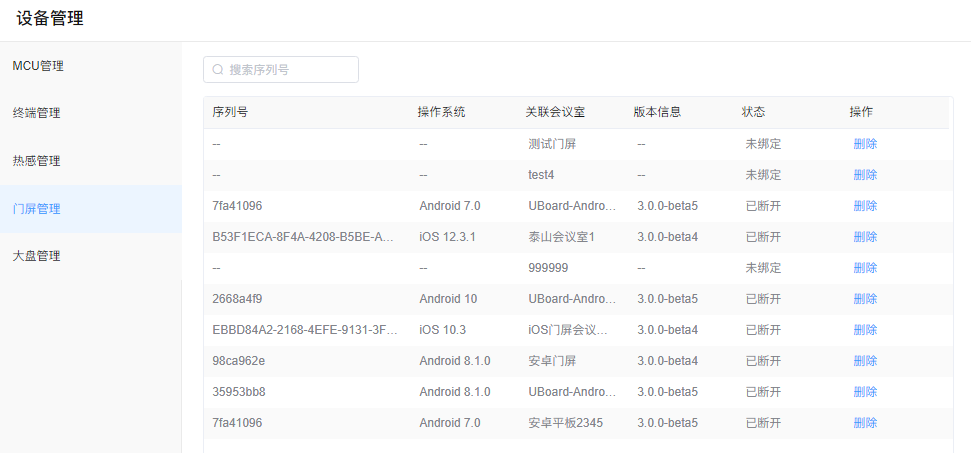Select 热感管理 from the sidebar

tap(37, 161)
